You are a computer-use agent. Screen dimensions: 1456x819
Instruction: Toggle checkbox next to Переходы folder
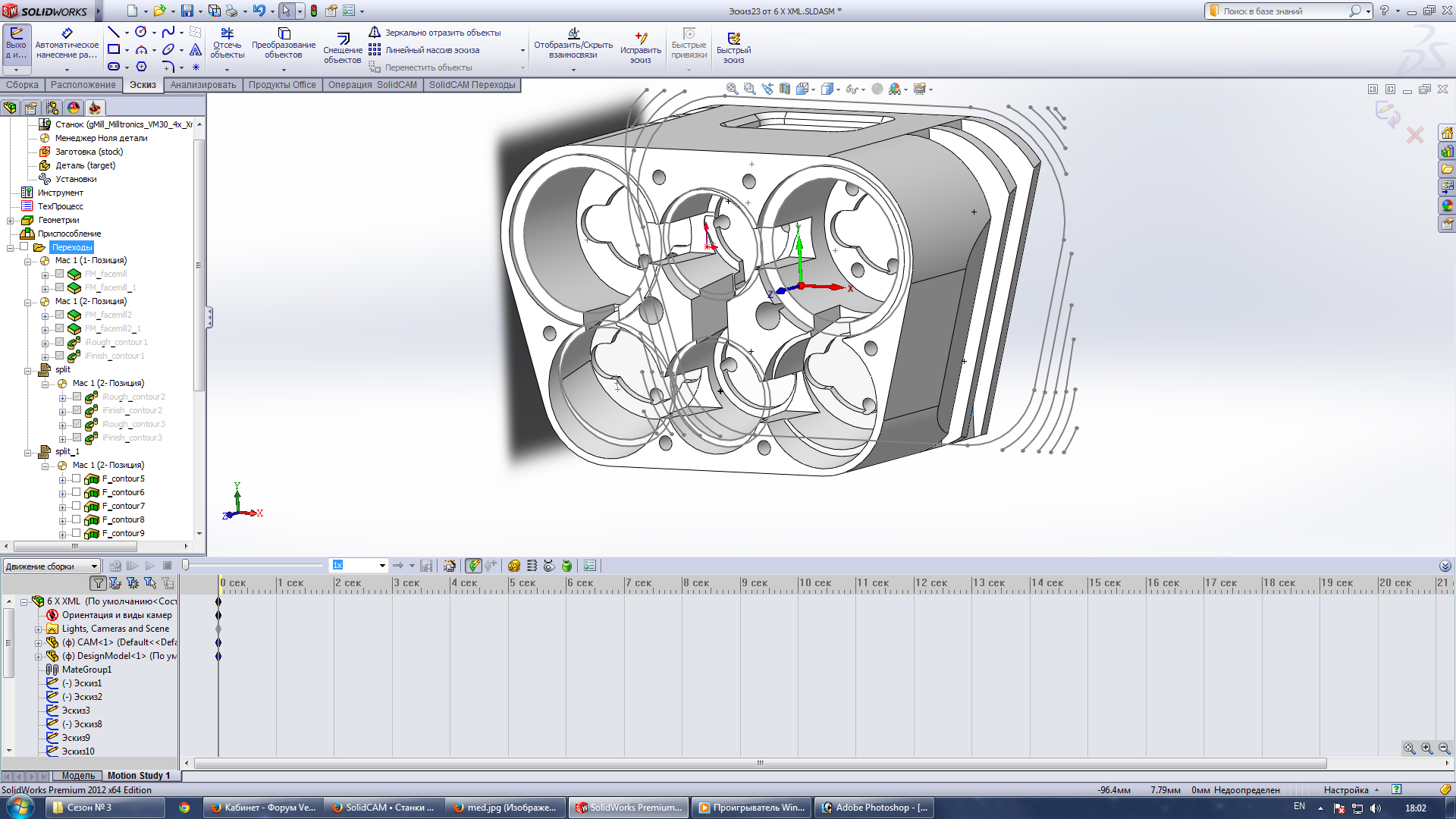click(24, 246)
